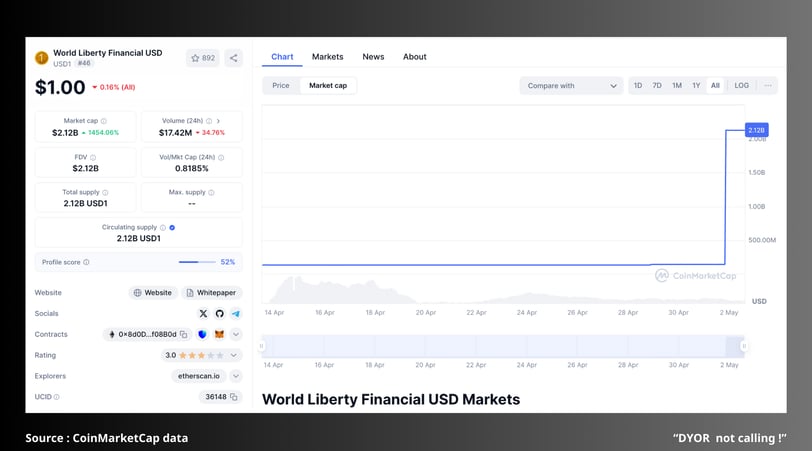
Task: Click the 2.12B chart value label
Action: pyautogui.click(x=756, y=130)
